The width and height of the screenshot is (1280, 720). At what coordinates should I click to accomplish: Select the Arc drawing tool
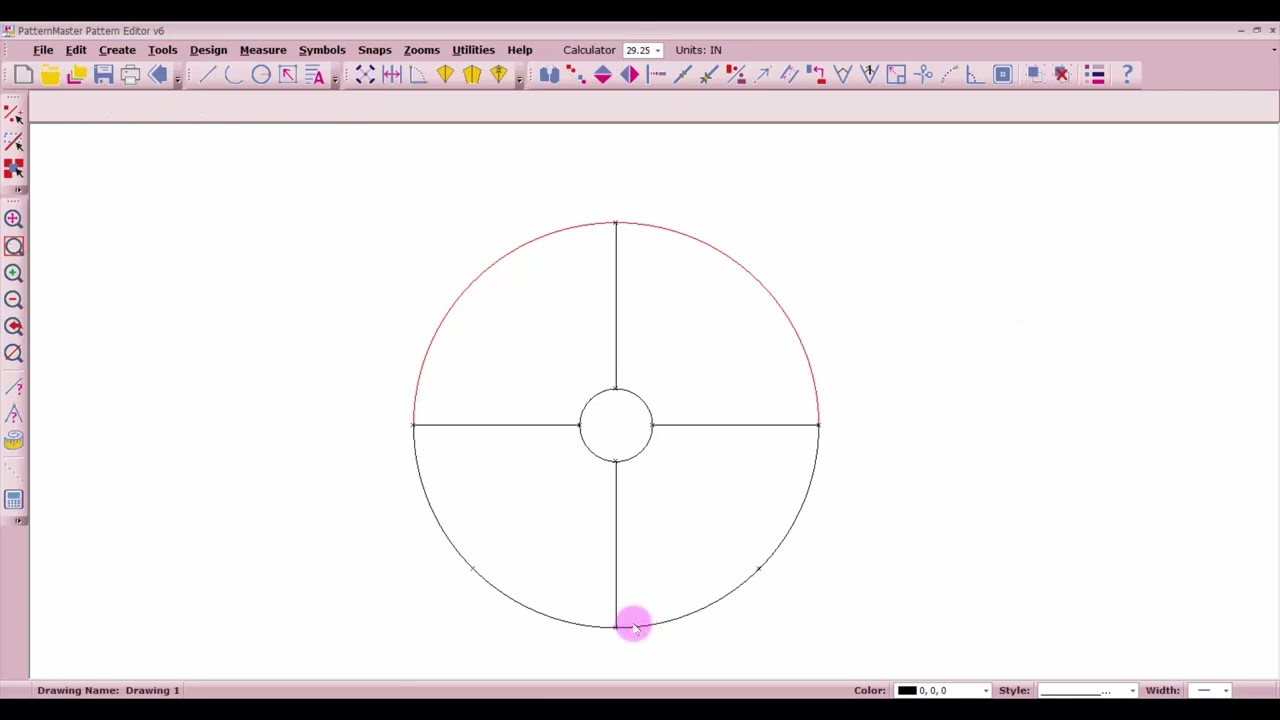coord(234,74)
